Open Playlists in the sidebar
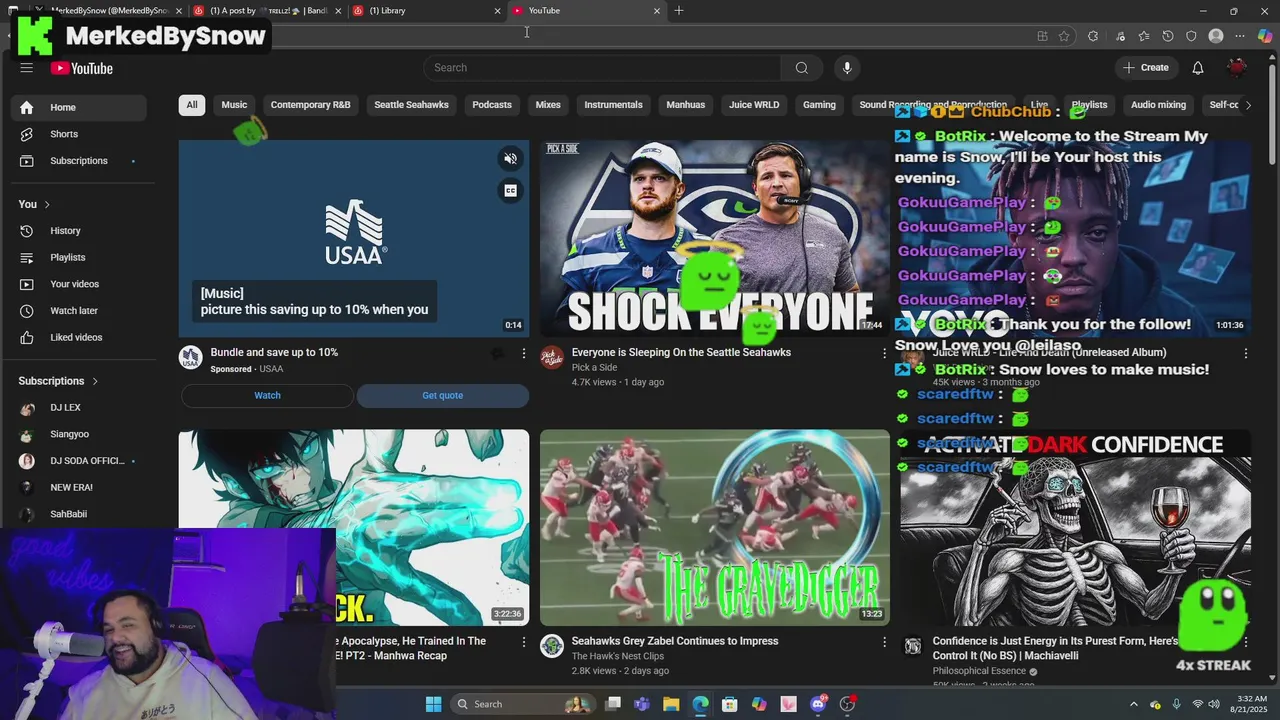 (x=80, y=257)
